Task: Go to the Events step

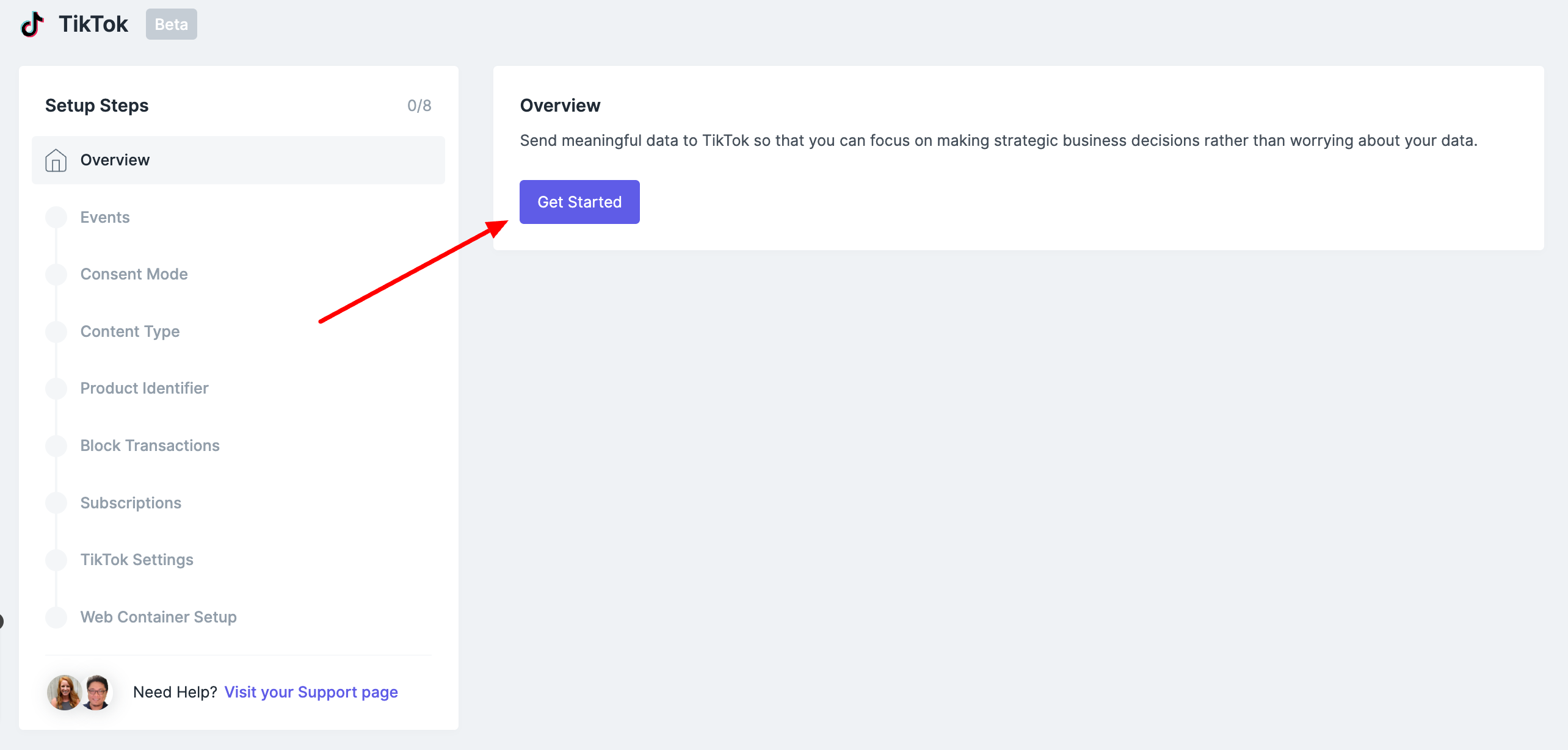Action: pyautogui.click(x=105, y=218)
